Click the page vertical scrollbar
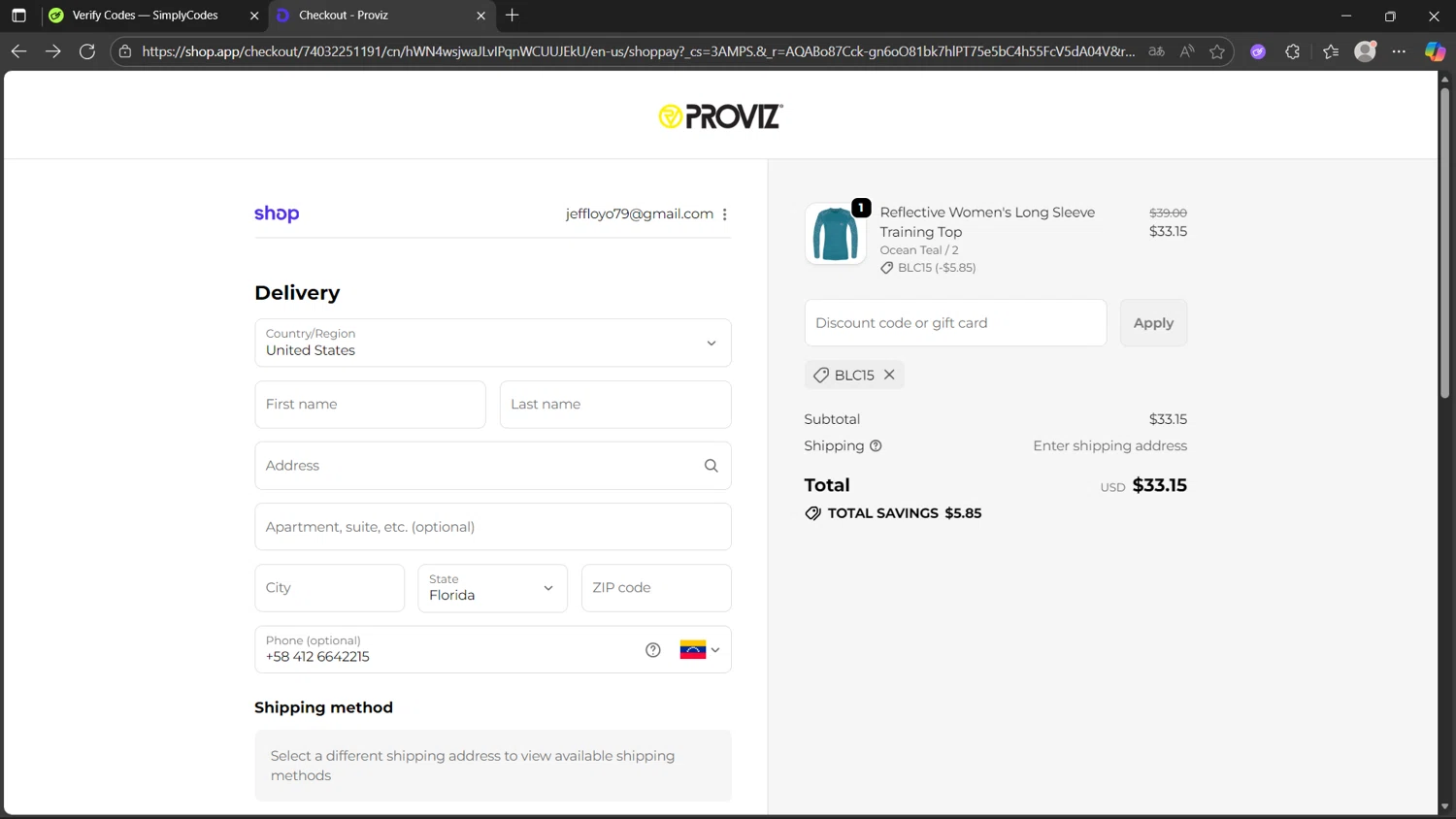The width and height of the screenshot is (1456, 819). [x=1444, y=243]
